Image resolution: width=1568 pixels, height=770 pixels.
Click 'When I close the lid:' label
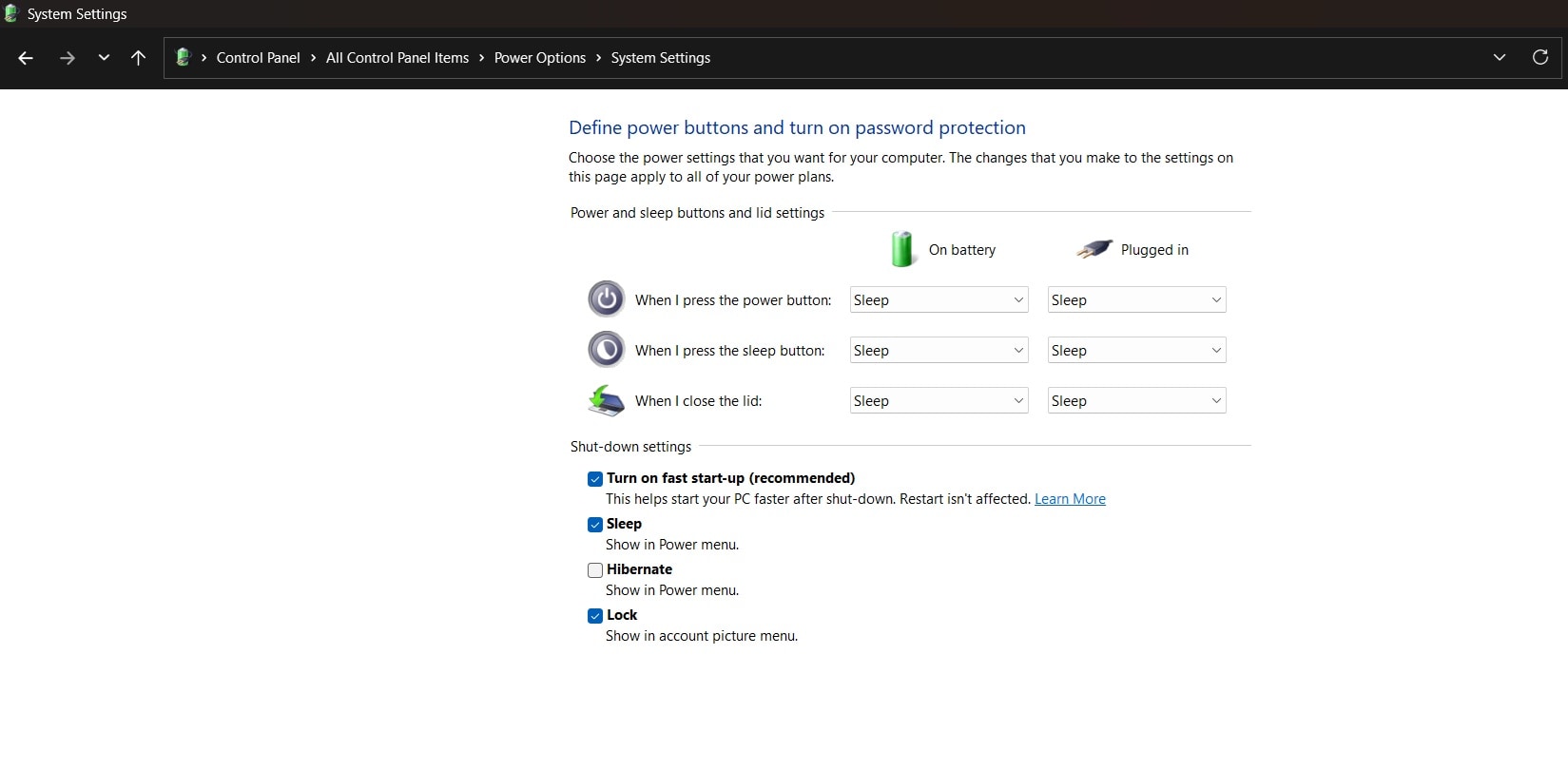[x=699, y=401]
